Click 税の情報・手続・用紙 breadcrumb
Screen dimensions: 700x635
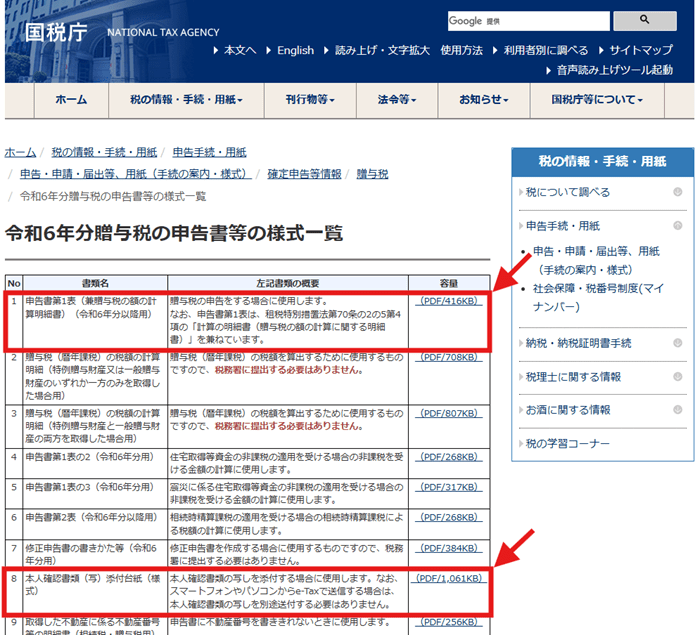pyautogui.click(x=104, y=152)
